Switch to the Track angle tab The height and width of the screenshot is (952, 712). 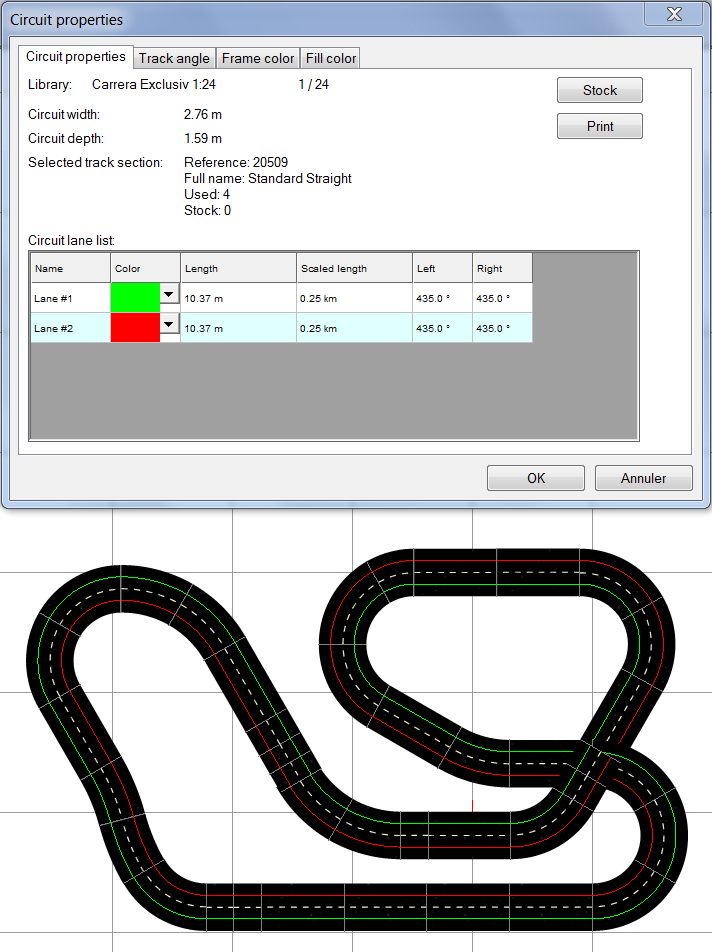[x=174, y=58]
